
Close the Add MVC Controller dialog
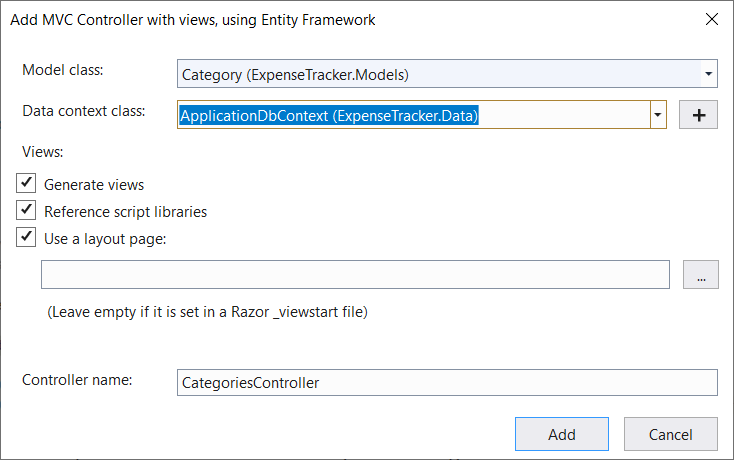[711, 19]
